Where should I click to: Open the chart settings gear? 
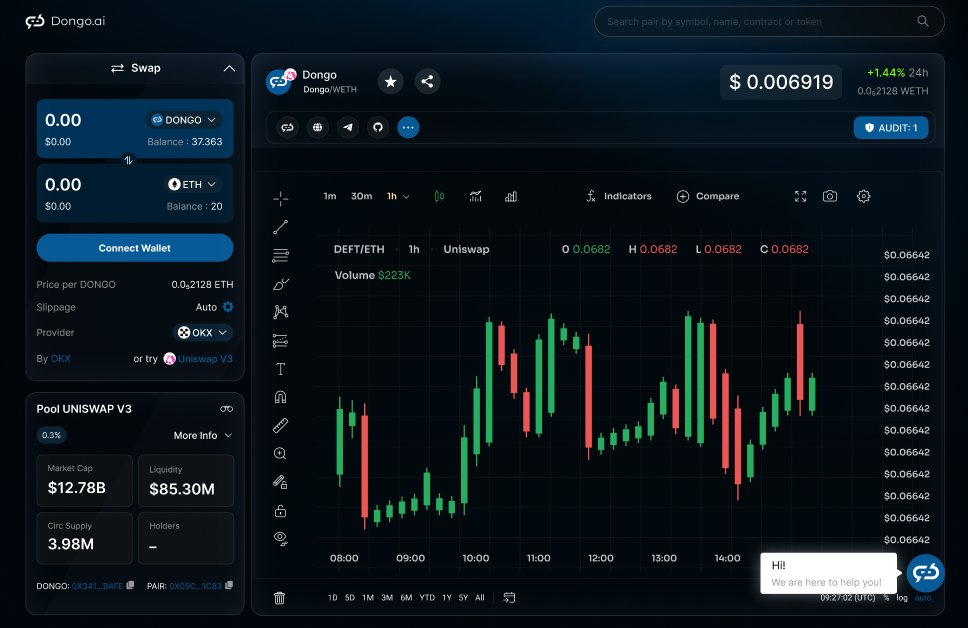(864, 196)
